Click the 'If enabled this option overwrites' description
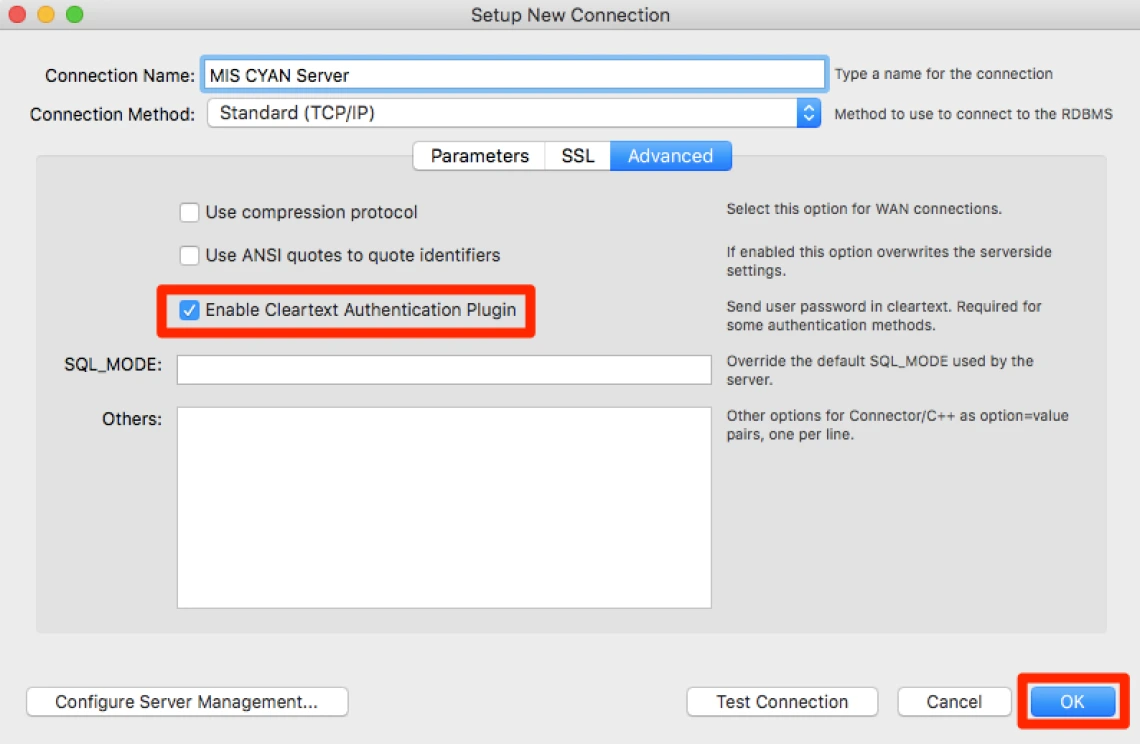The width and height of the screenshot is (1140, 744). (x=888, y=261)
